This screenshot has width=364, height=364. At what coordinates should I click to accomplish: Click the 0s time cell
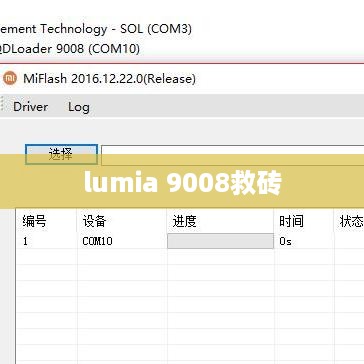[x=285, y=241]
